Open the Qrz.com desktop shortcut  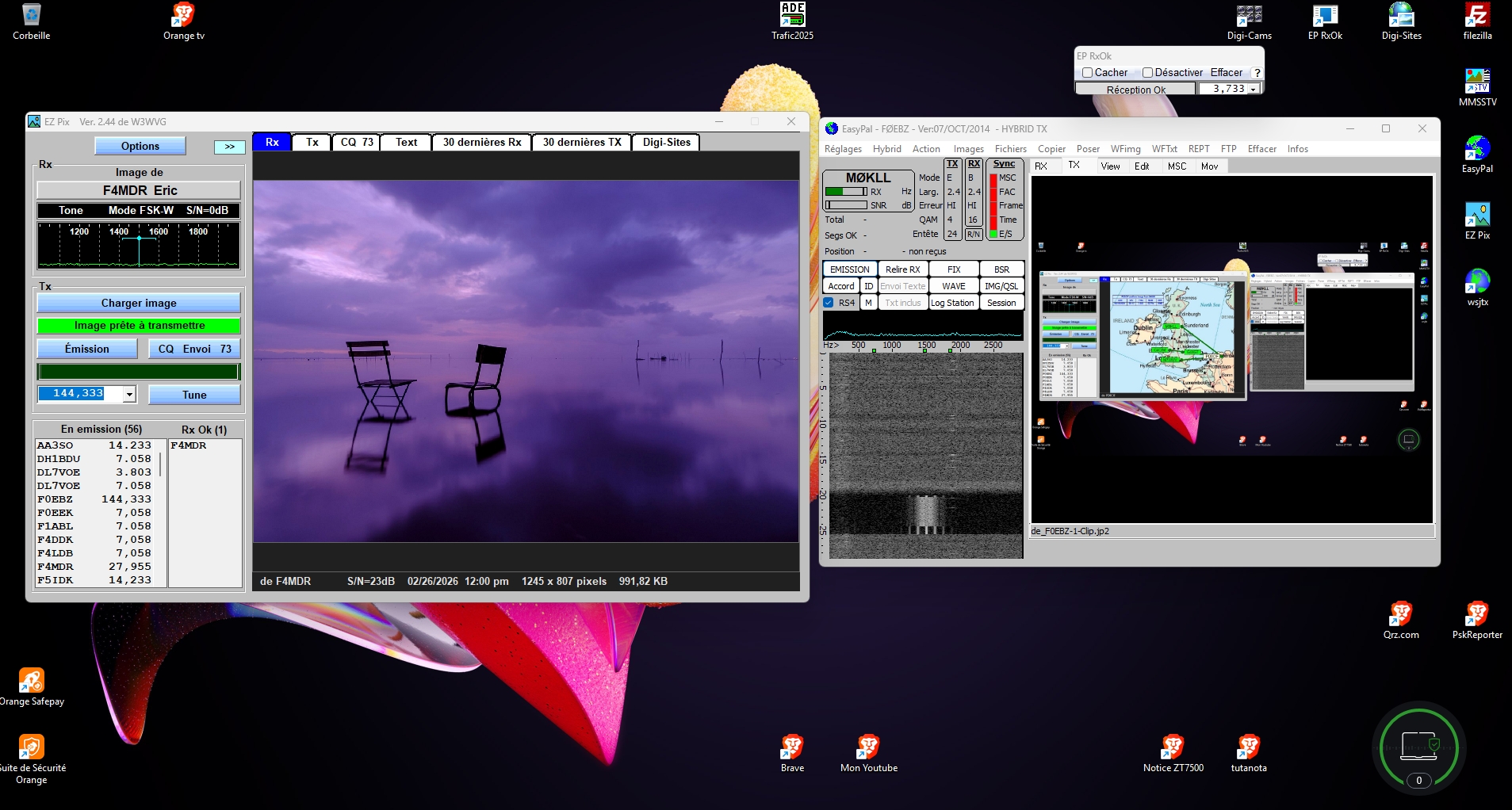point(1401,614)
